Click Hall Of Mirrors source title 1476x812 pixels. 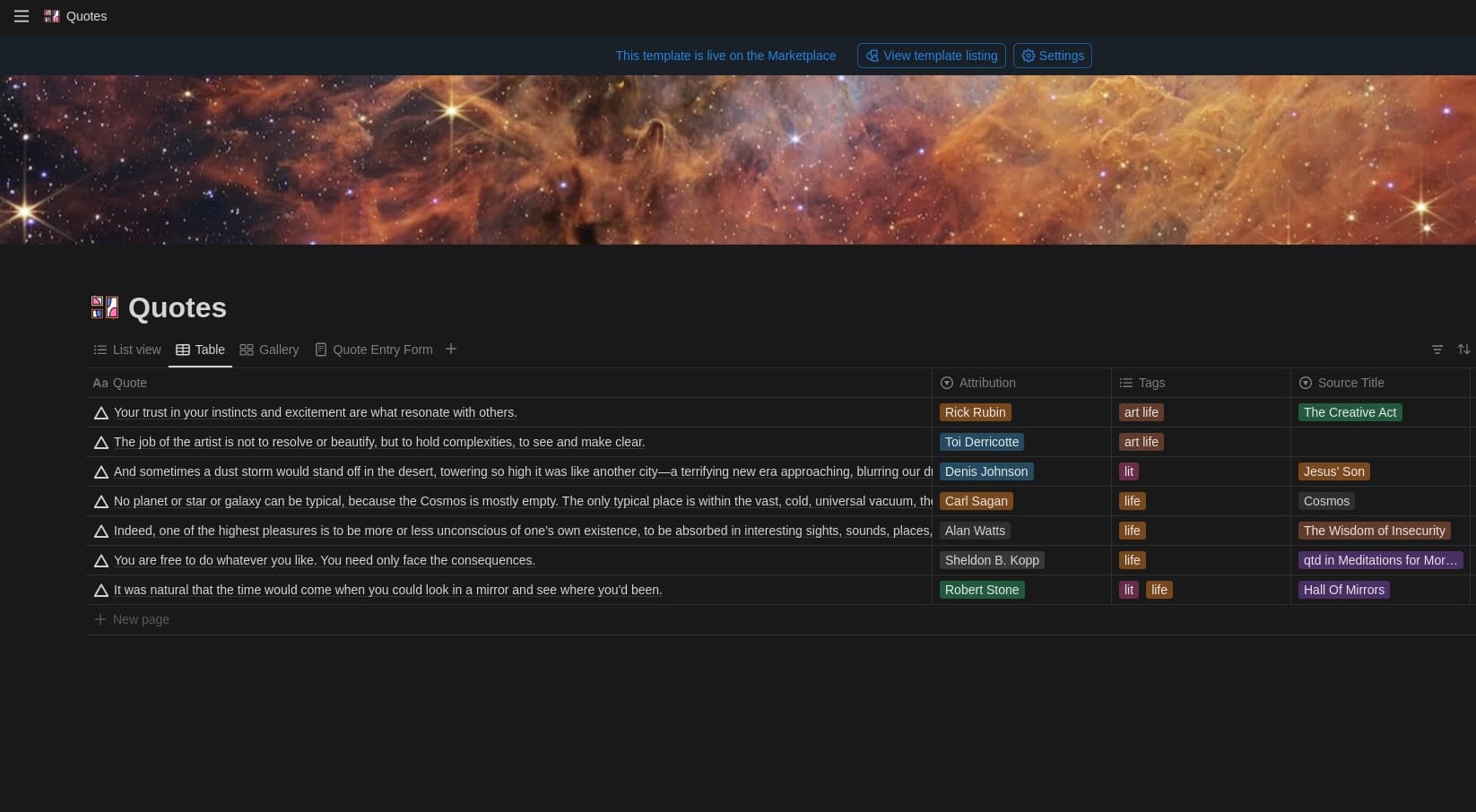(x=1344, y=590)
